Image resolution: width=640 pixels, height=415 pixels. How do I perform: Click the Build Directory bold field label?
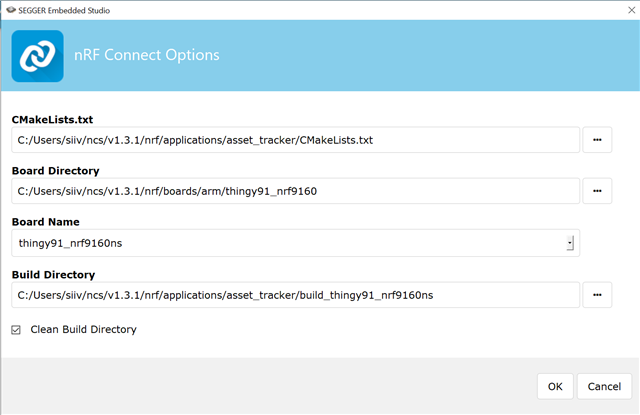(53, 275)
